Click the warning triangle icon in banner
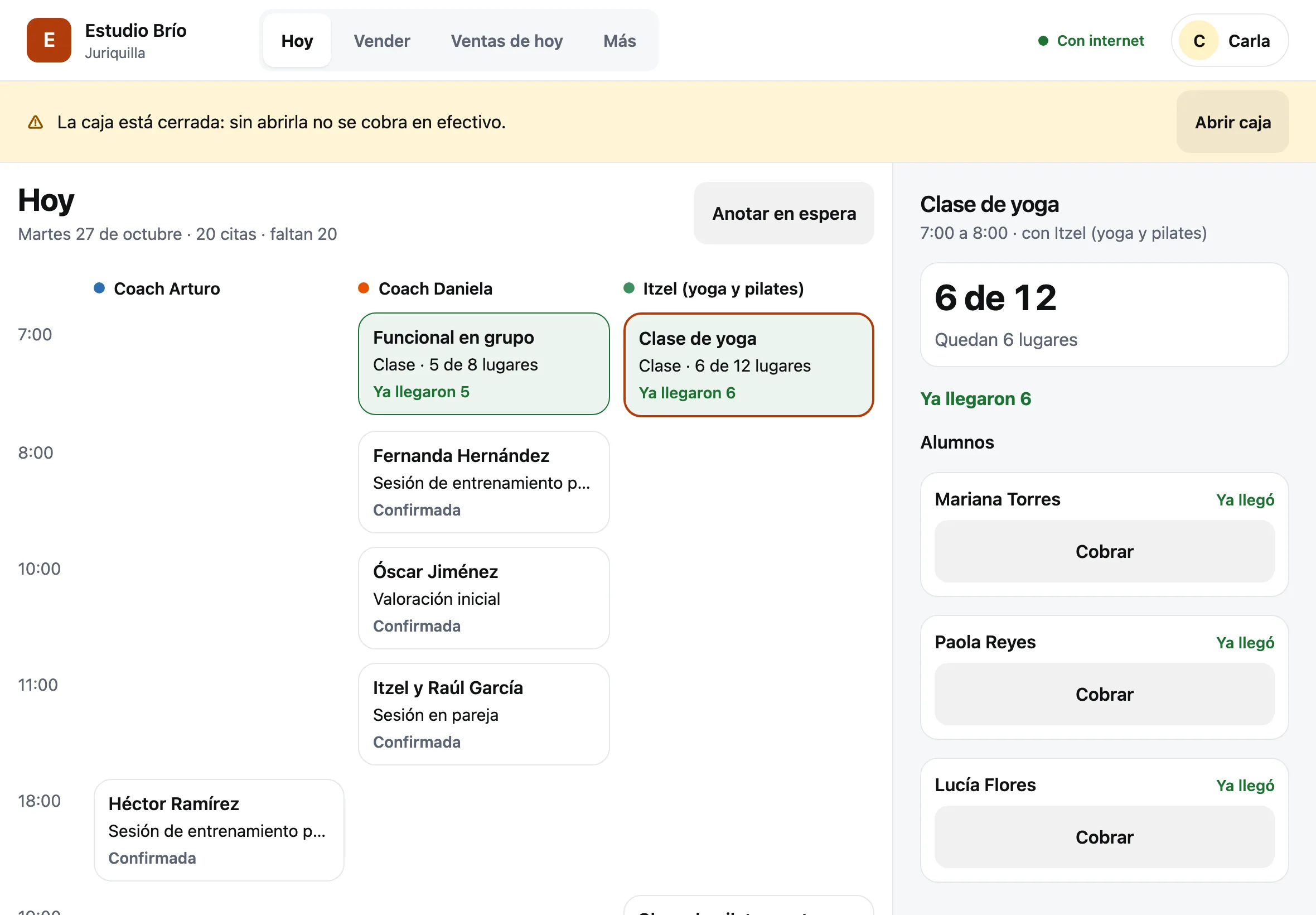The image size is (1316, 915). [36, 122]
